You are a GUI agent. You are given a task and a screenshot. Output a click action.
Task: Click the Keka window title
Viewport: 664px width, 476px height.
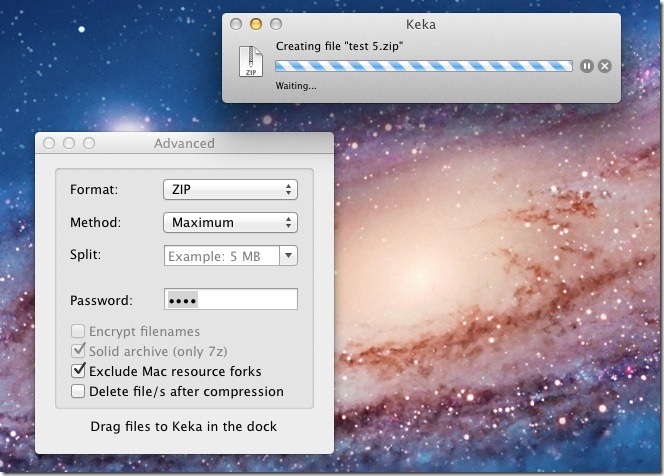(421, 24)
